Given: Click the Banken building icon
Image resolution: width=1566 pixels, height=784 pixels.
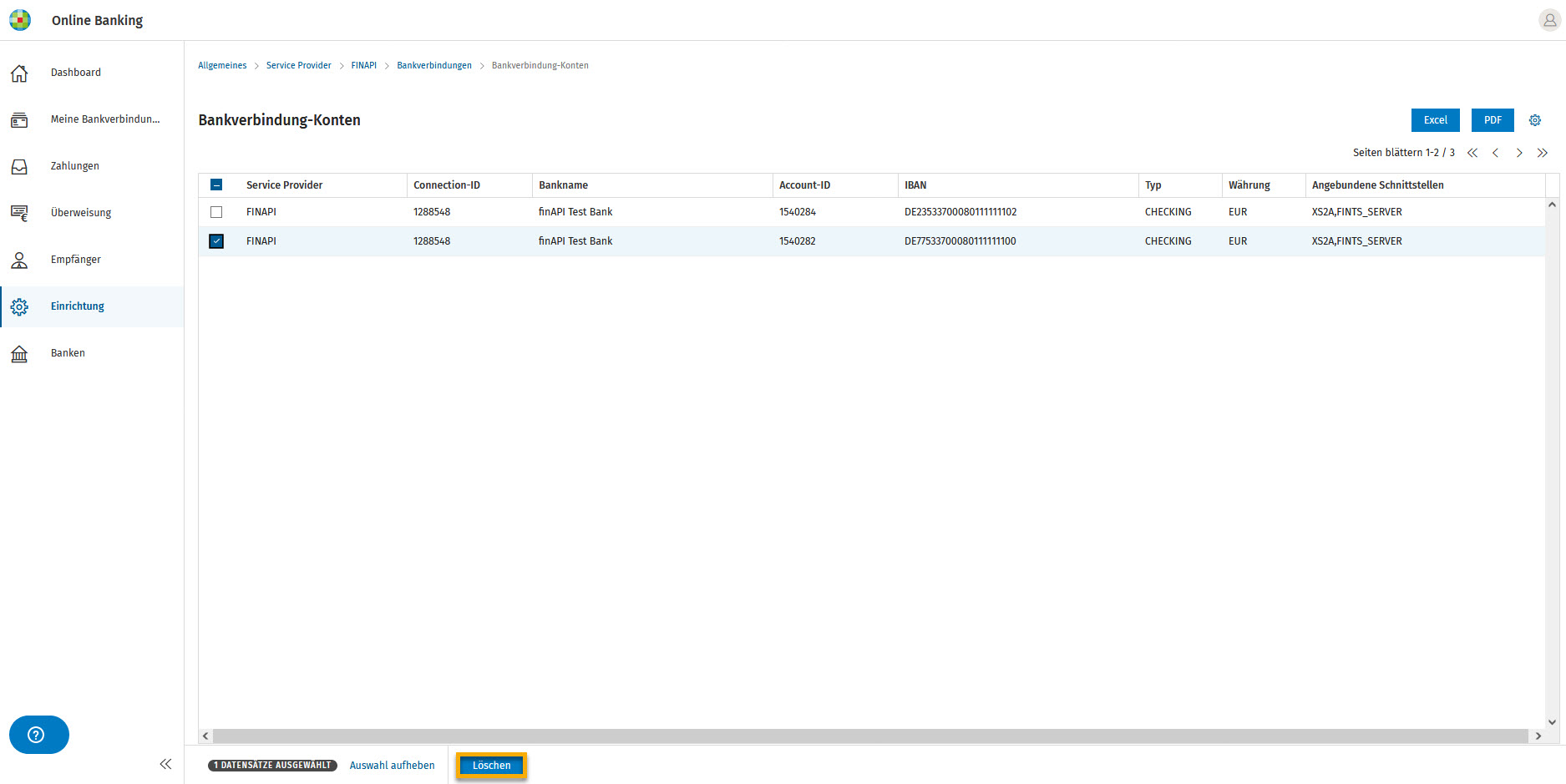Looking at the screenshot, I should pos(19,354).
